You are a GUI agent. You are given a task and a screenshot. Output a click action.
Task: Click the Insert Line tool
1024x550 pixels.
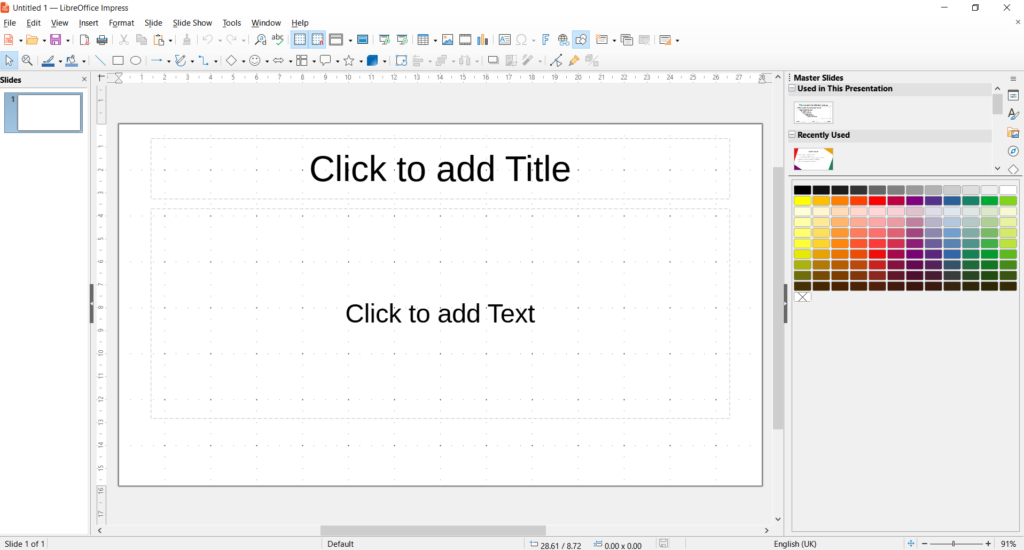(100, 61)
